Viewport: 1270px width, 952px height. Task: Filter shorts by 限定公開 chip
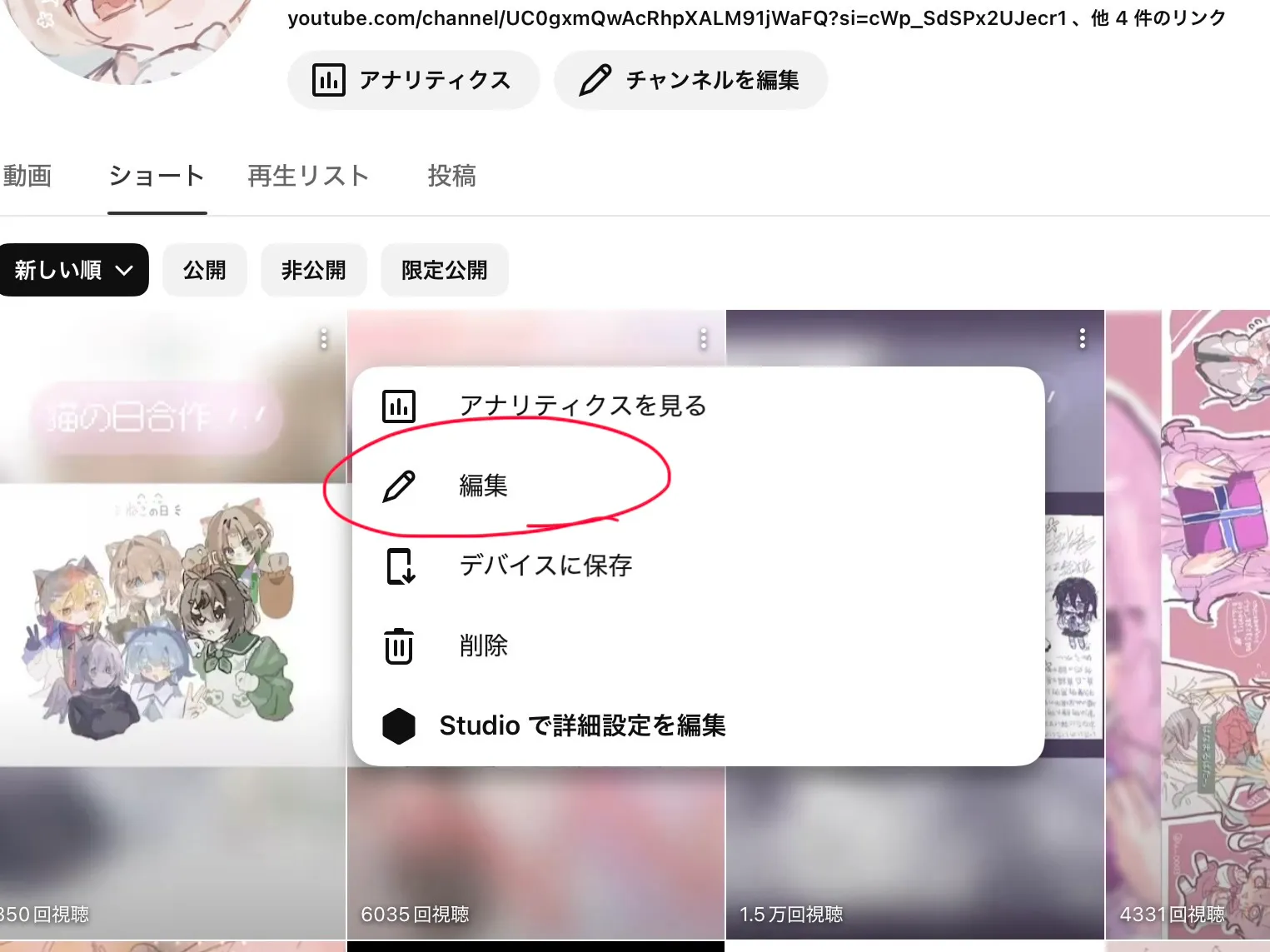[x=445, y=270]
